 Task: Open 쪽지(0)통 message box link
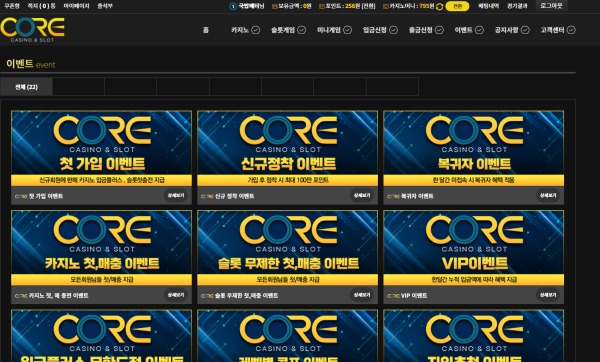(x=41, y=6)
